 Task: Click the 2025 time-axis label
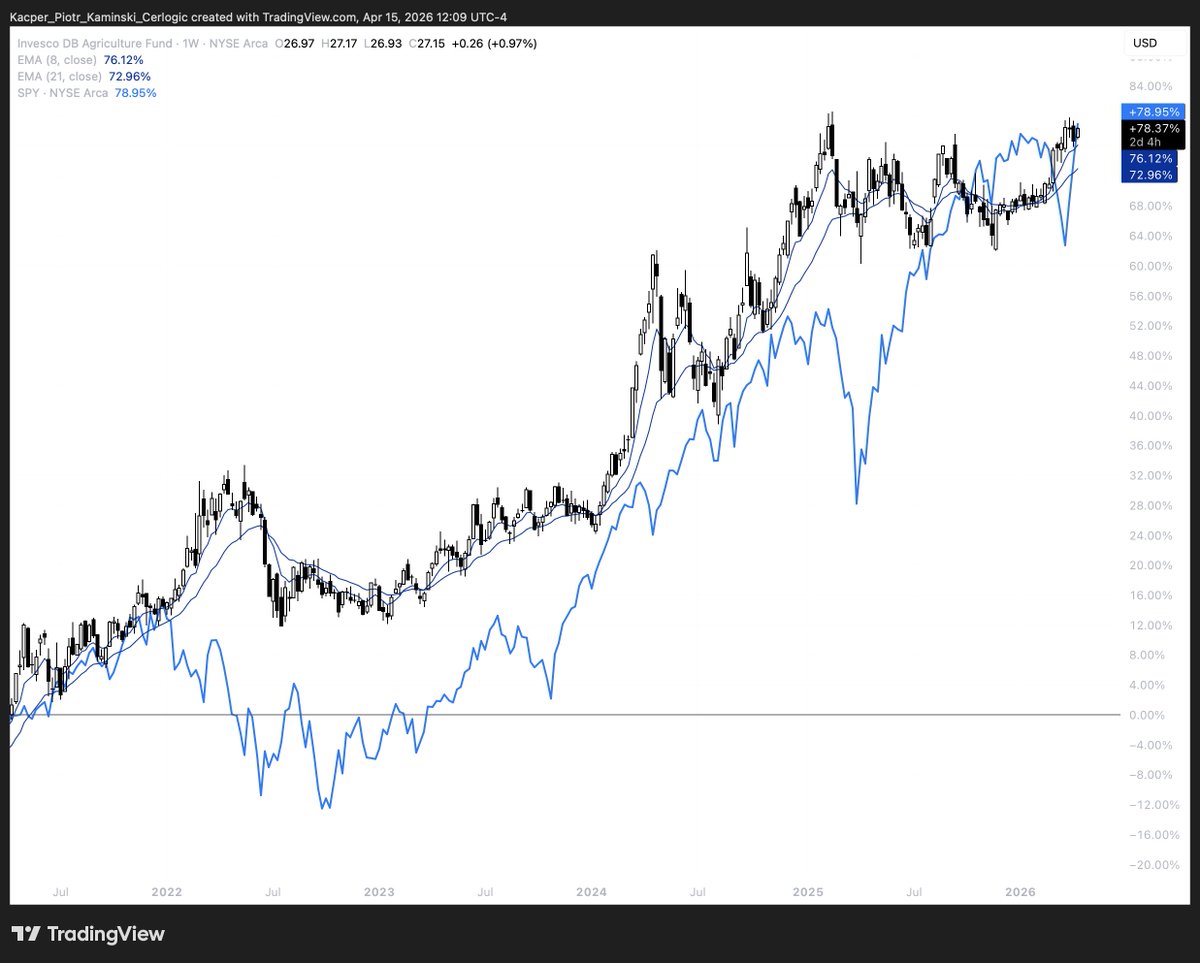pos(806,891)
